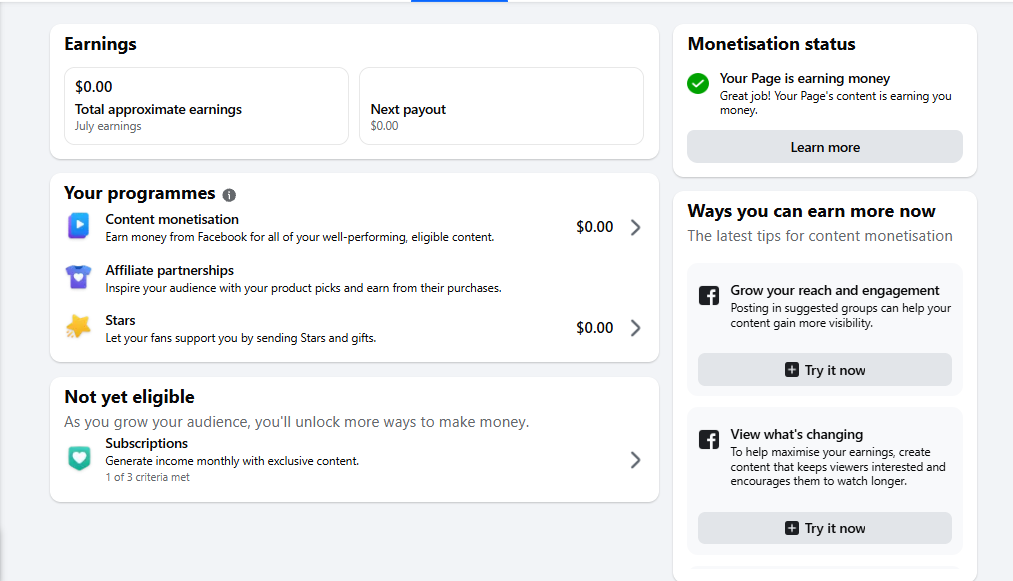Open Subscriptions criteria with its chevron
The image size is (1013, 581).
click(636, 460)
